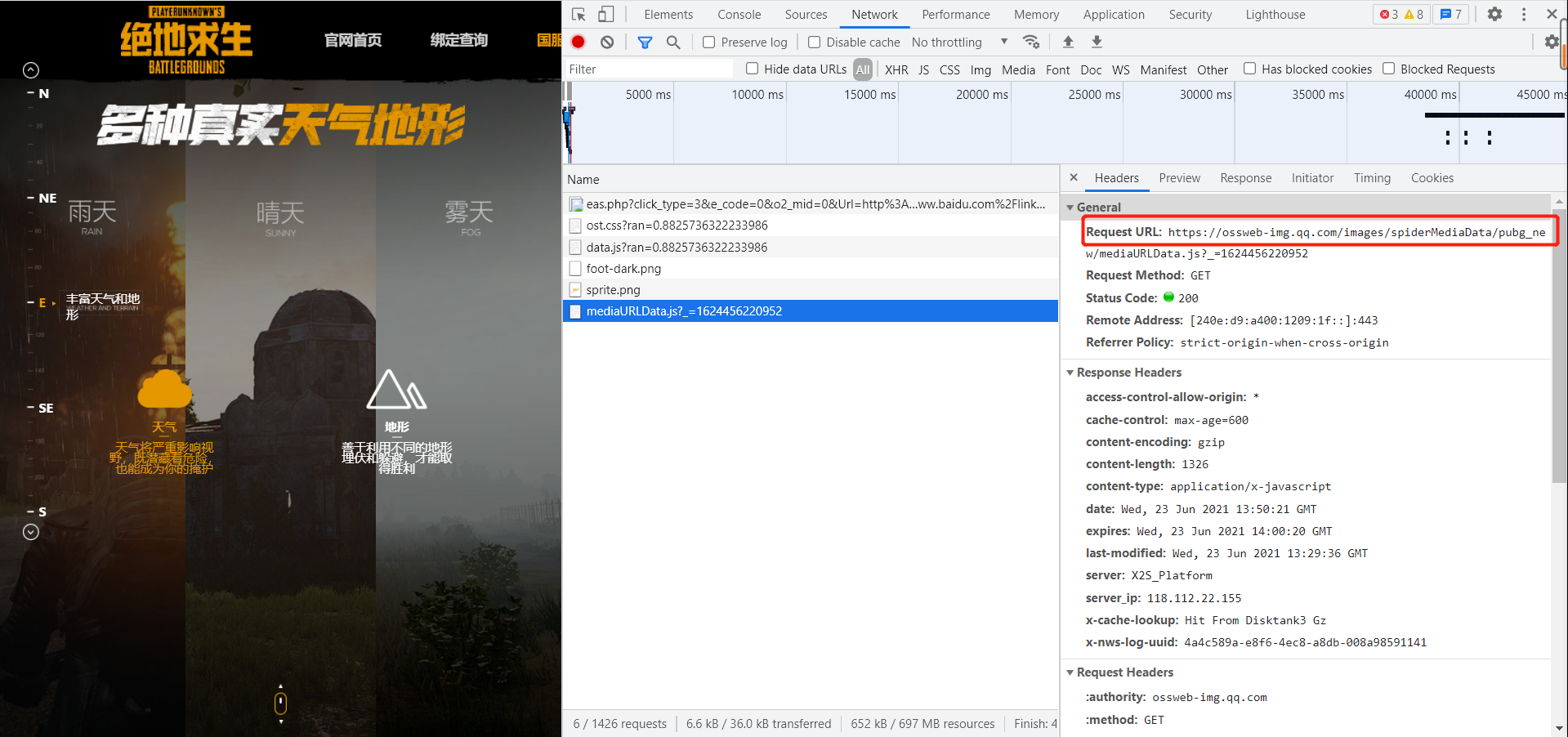This screenshot has height=737, width=1568.
Task: Filter requests by Media type
Action: tap(1018, 69)
